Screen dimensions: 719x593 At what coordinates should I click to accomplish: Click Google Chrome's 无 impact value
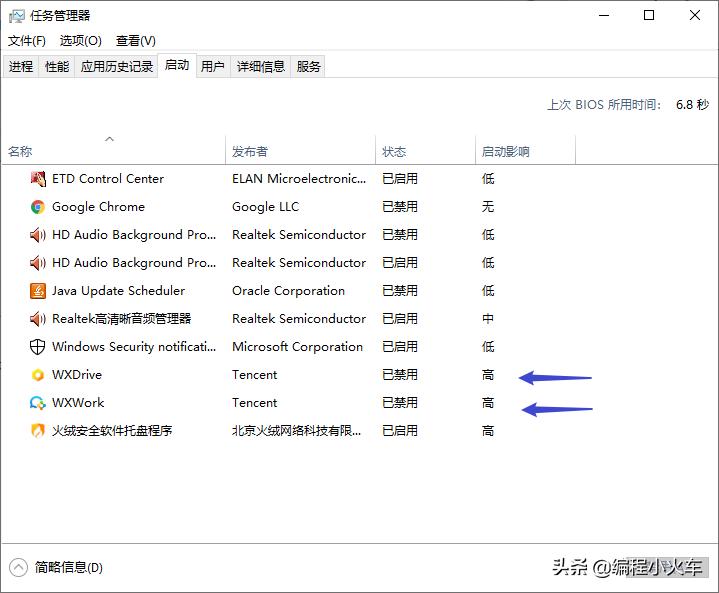click(488, 207)
